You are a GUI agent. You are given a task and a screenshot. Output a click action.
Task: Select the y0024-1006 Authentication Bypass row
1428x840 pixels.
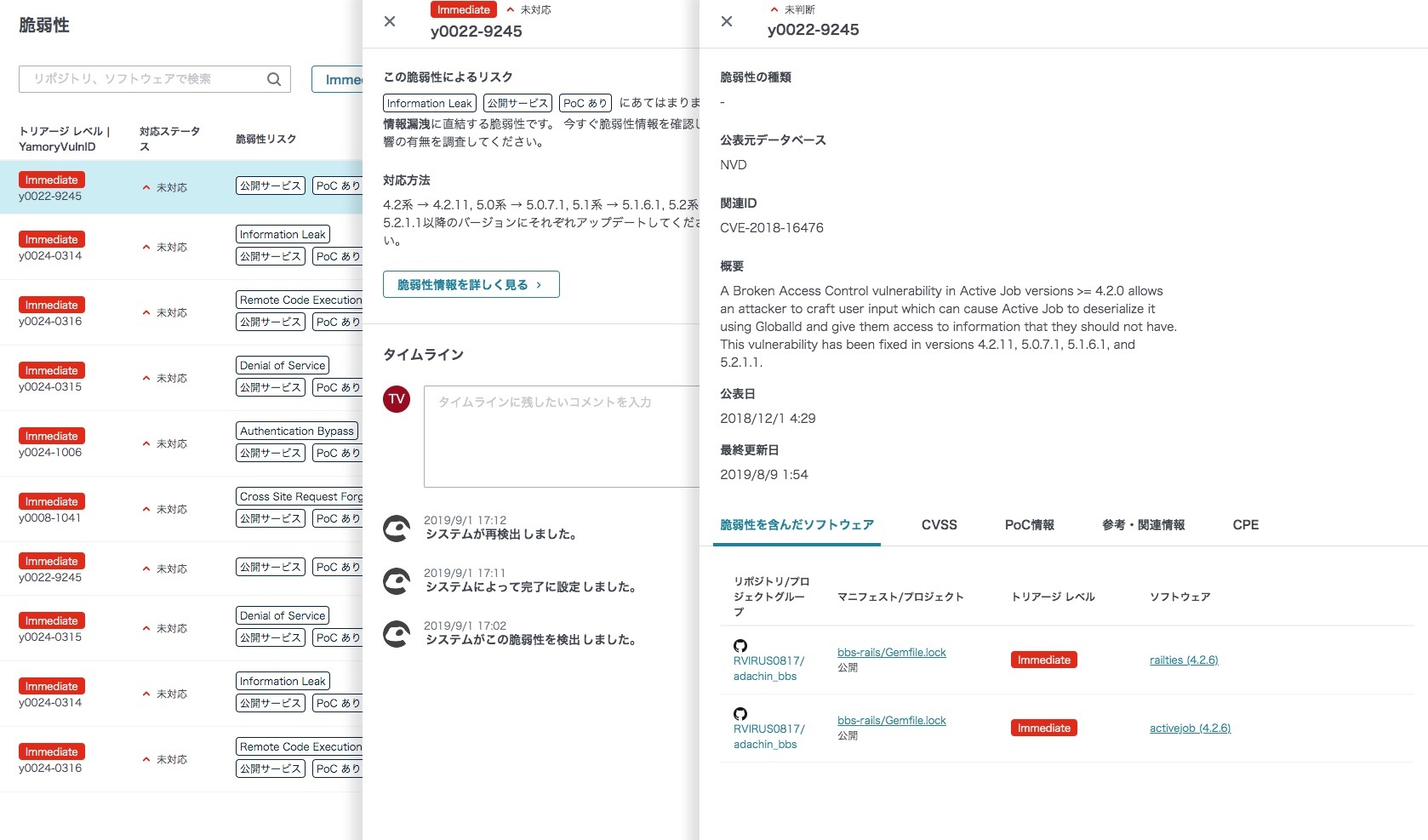point(180,443)
